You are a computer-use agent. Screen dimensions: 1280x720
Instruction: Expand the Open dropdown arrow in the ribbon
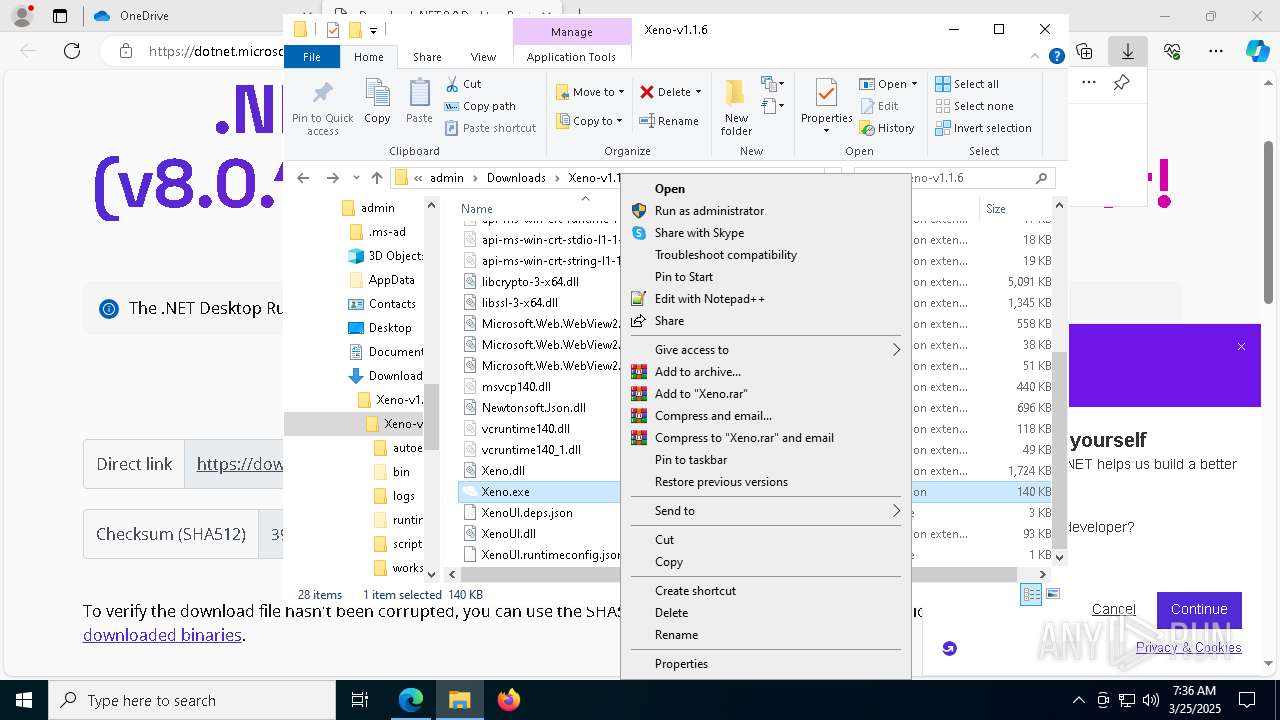(913, 84)
